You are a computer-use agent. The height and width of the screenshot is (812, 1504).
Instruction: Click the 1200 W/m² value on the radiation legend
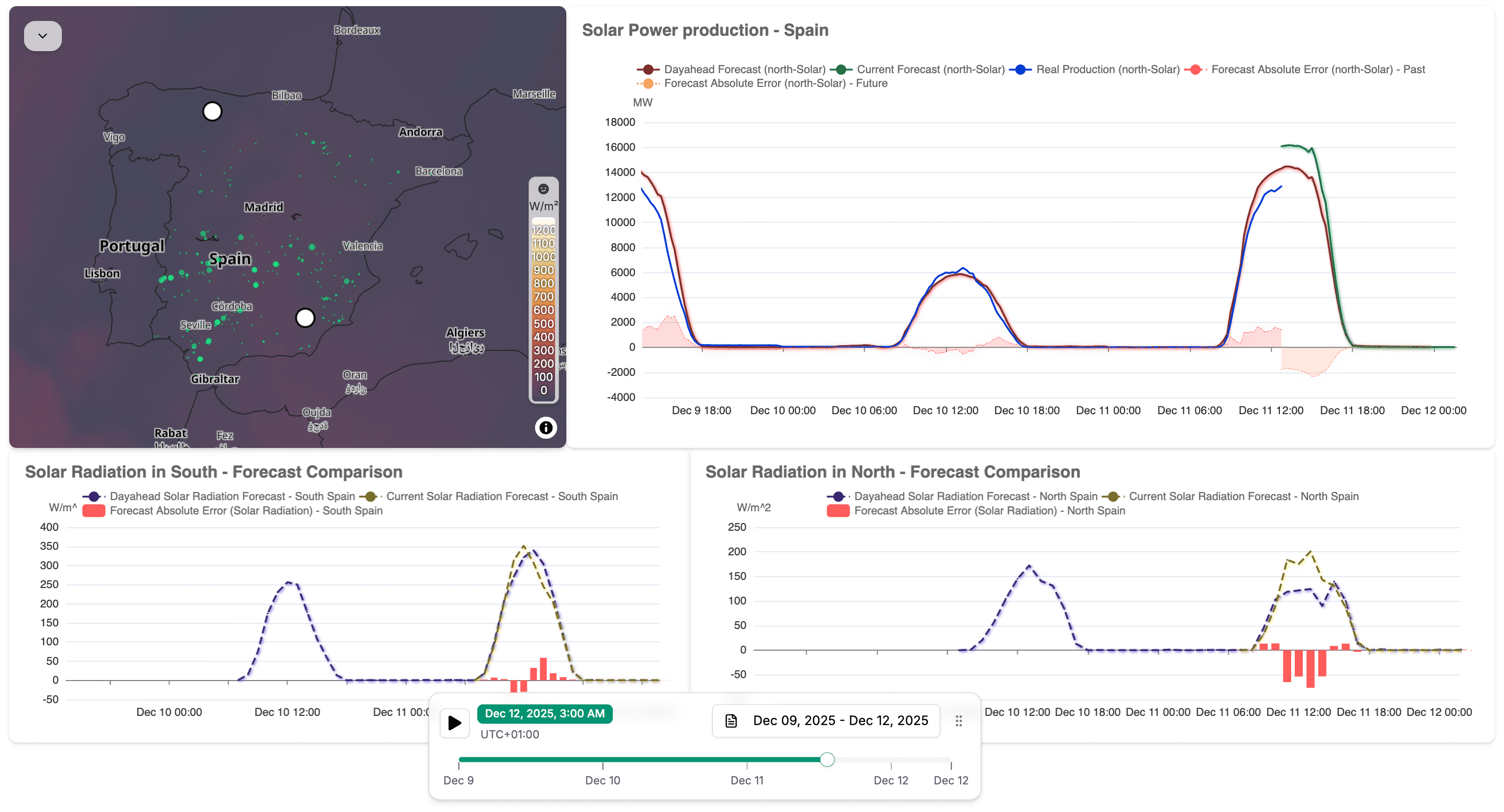[x=543, y=230]
